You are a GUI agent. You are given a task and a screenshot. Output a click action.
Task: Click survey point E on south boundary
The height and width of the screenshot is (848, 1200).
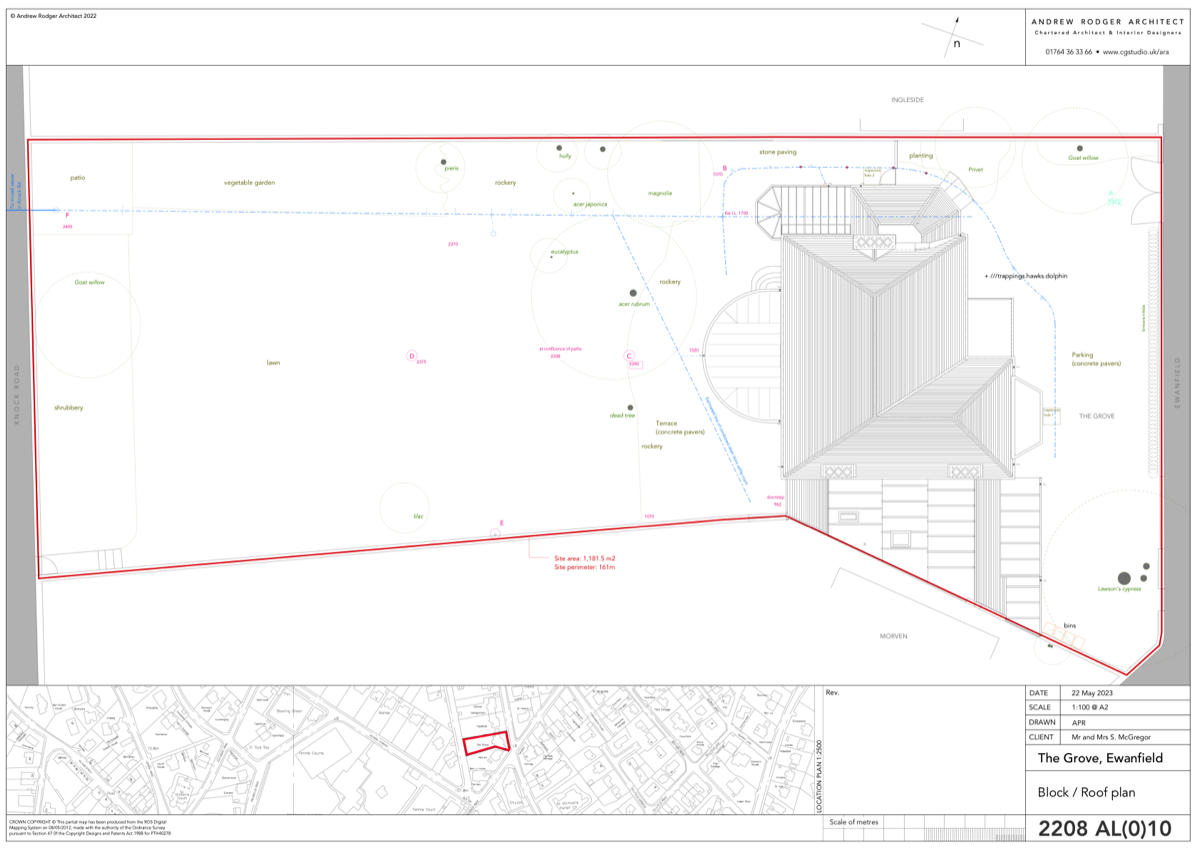(495, 535)
